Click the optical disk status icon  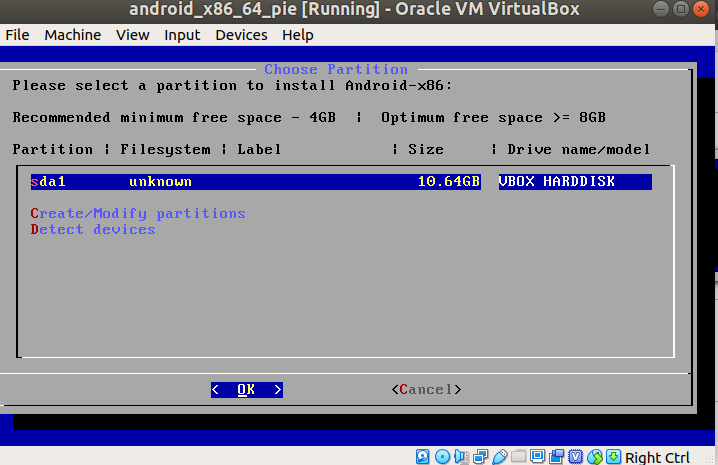(442, 456)
